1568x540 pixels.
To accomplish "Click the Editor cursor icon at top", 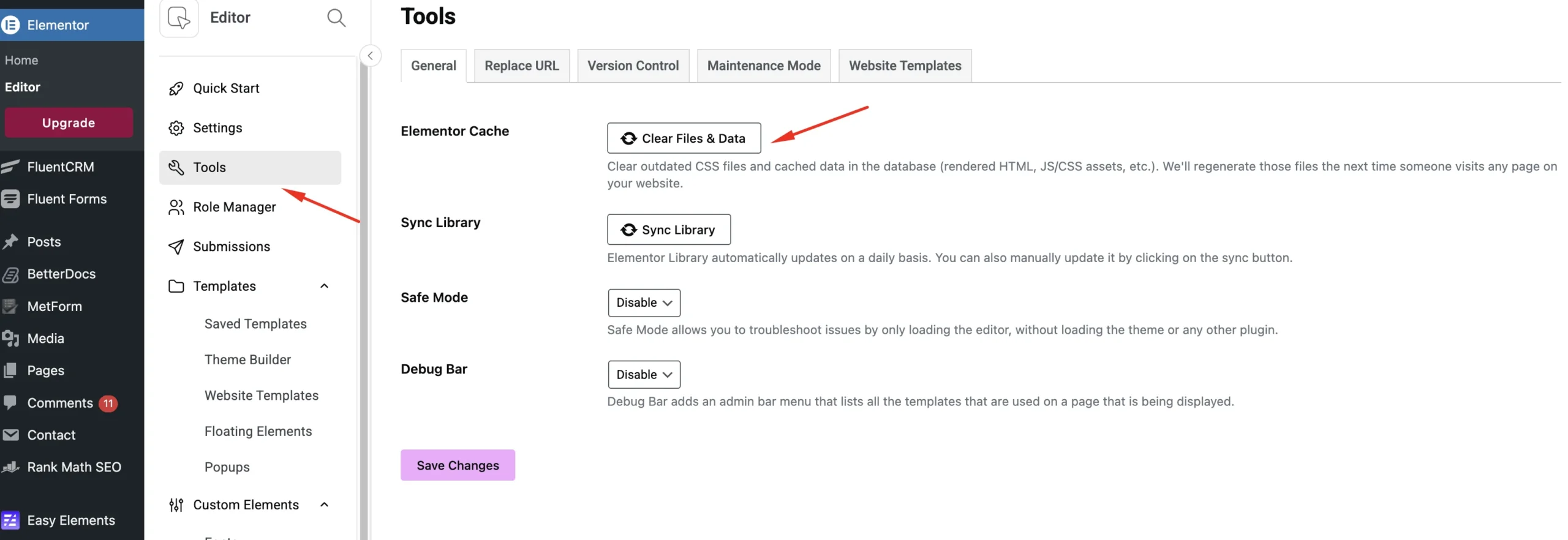I will 179,18.
